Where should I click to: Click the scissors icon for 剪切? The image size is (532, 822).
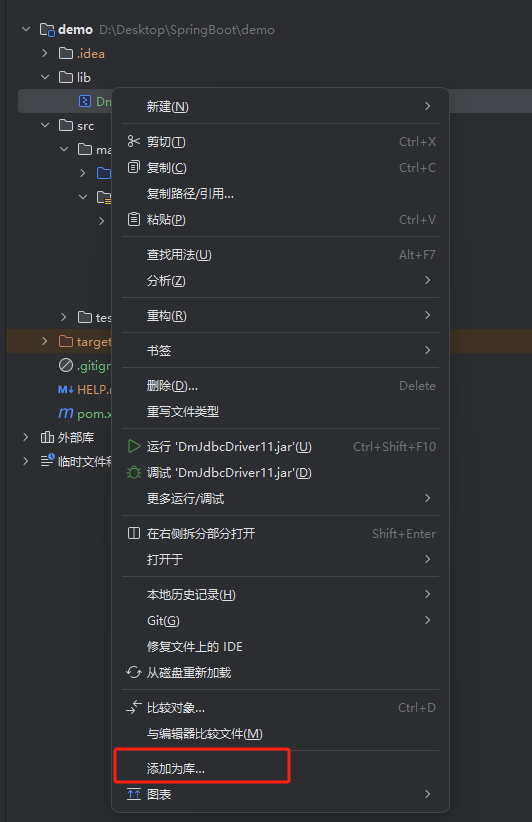(134, 141)
